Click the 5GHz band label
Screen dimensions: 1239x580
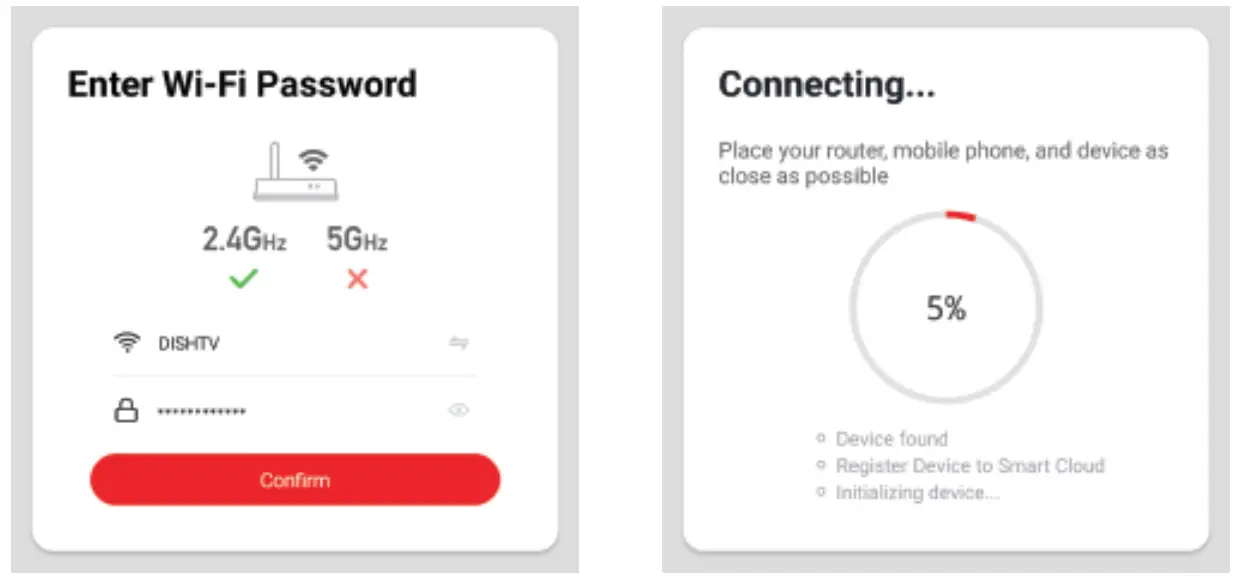[x=357, y=240]
